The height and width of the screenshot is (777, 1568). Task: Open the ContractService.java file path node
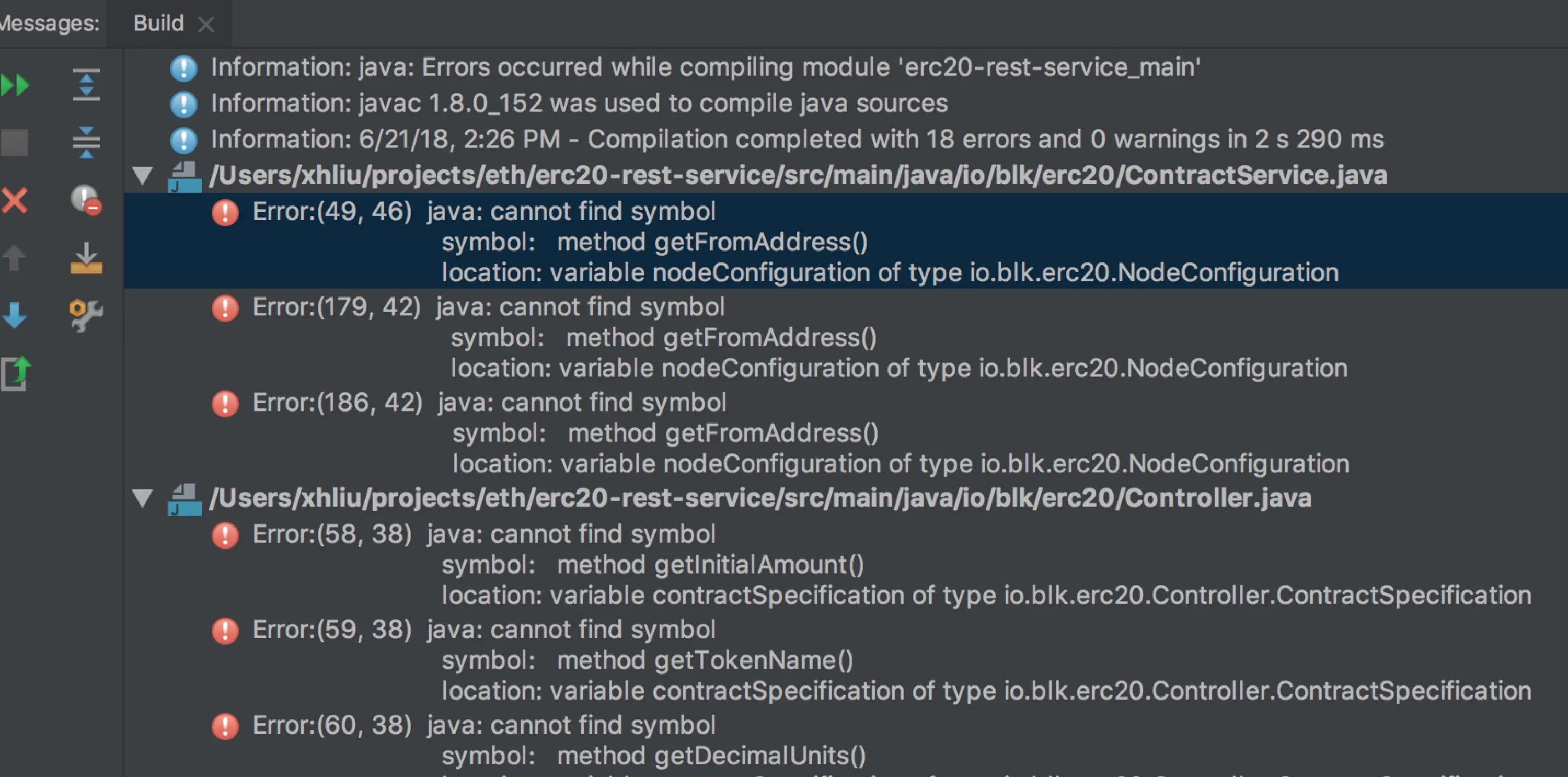point(798,175)
